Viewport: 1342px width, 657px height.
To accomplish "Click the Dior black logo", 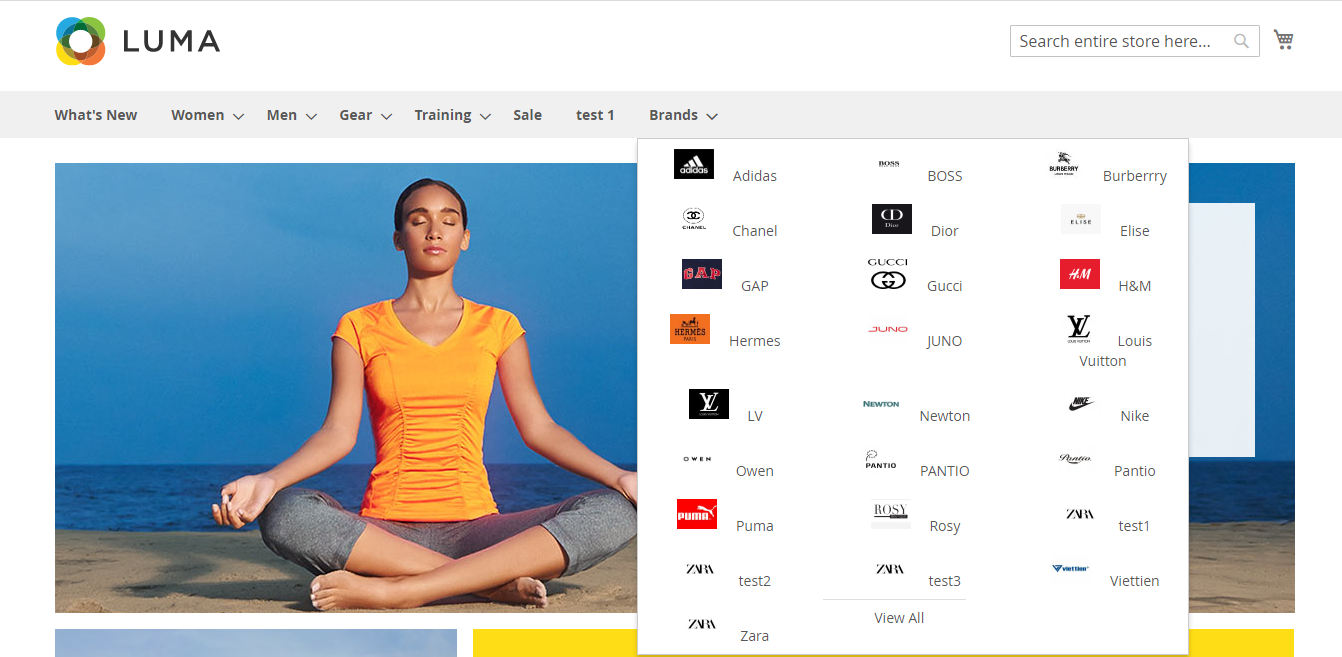I will [x=891, y=219].
